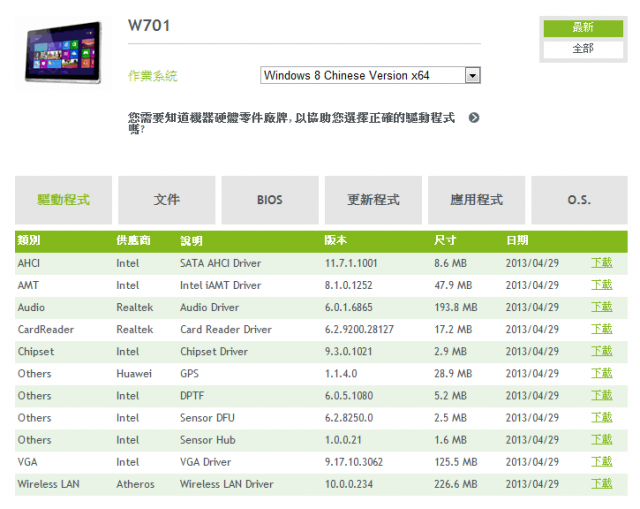Click the 作業系統 label

153,76
